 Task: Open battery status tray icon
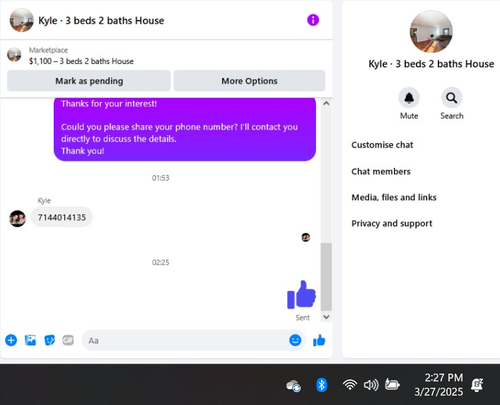pyautogui.click(x=392, y=385)
